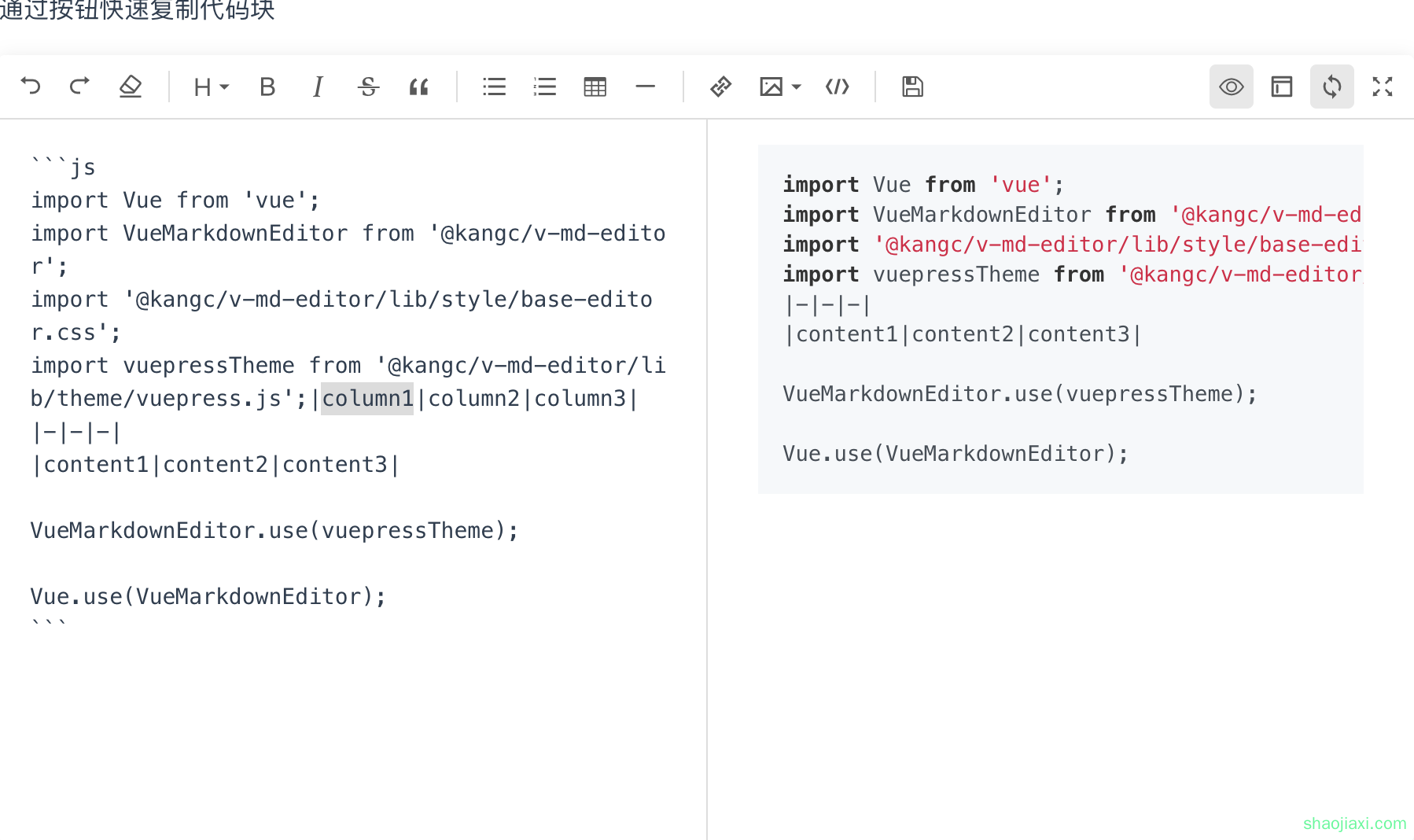Insert a hyperlink

click(720, 87)
